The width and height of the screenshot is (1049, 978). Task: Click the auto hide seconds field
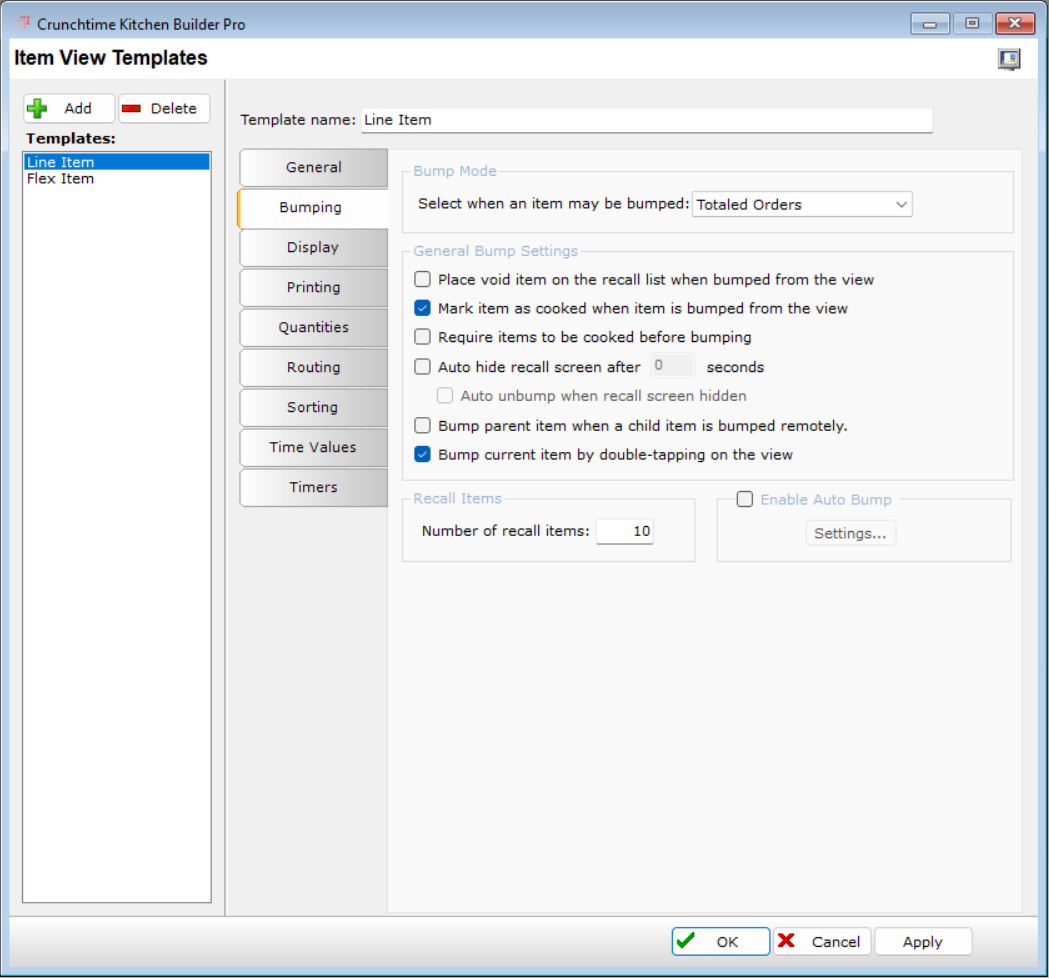(x=672, y=365)
